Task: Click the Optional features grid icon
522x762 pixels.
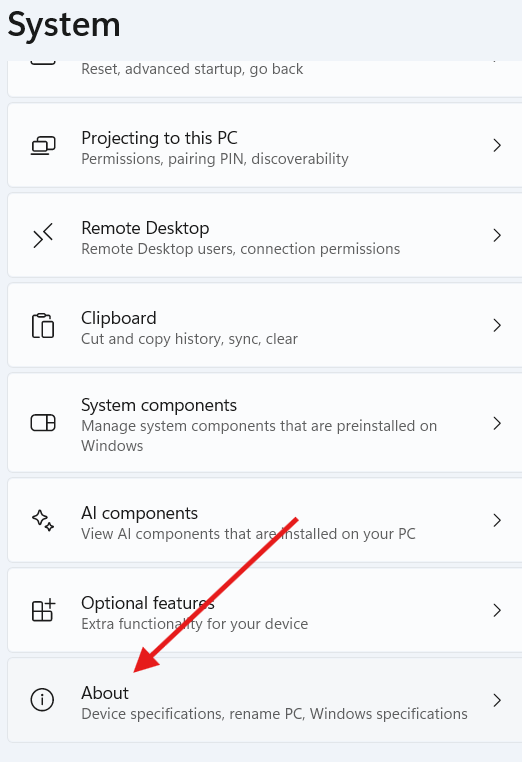Action: pos(43,610)
